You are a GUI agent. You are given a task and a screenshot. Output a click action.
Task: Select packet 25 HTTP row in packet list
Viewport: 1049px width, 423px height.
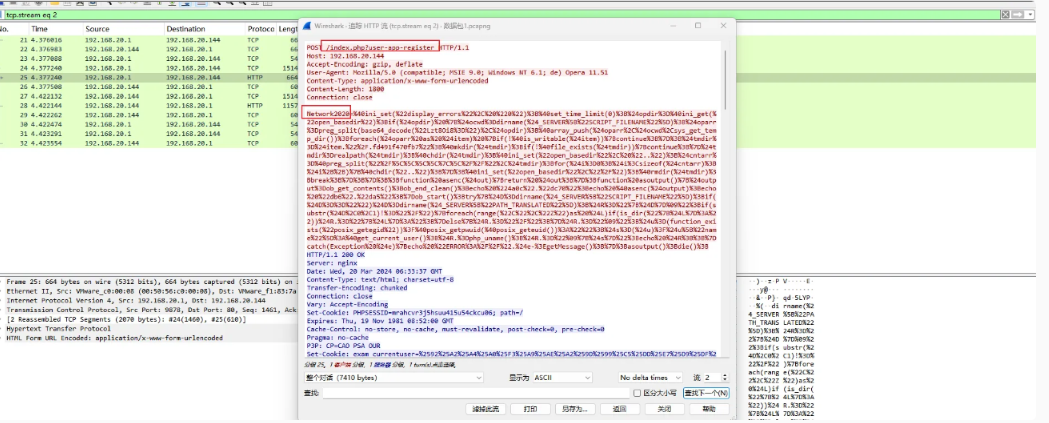tap(150, 75)
